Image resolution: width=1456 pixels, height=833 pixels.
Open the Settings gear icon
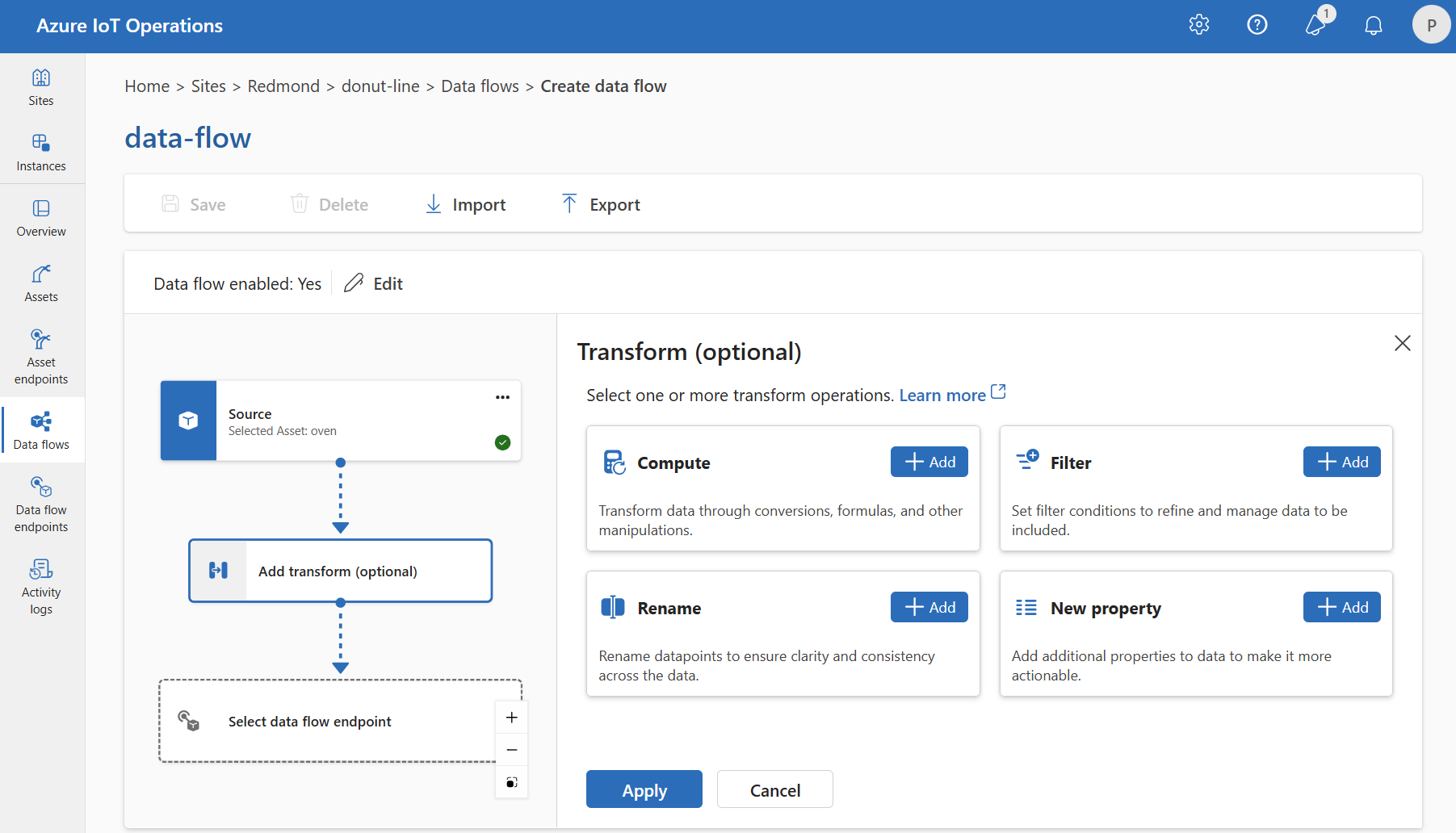tap(1199, 25)
